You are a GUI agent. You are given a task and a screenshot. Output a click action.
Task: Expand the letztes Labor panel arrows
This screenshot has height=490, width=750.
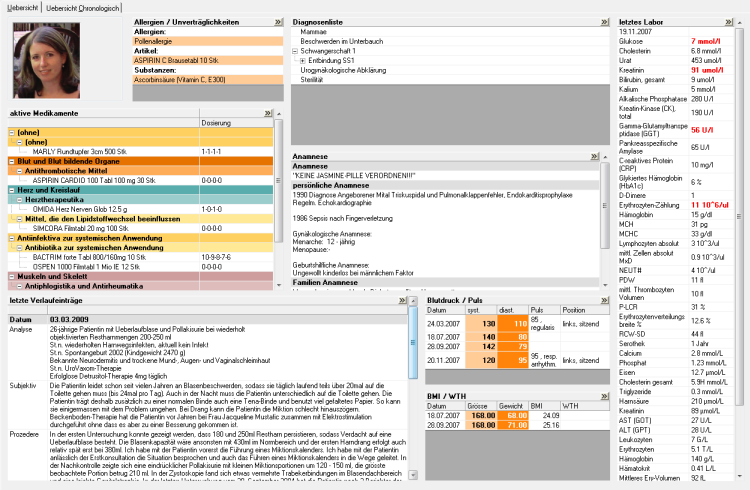728,22
